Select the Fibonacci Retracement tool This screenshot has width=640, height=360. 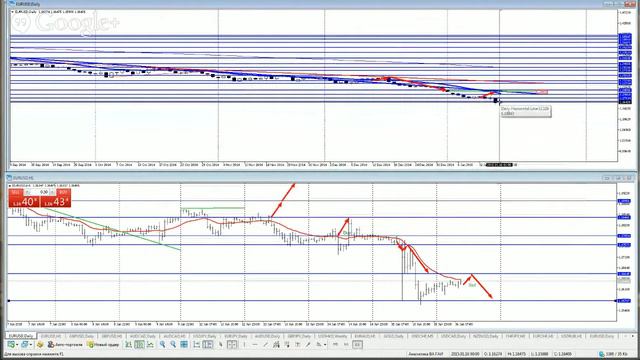[287, 344]
